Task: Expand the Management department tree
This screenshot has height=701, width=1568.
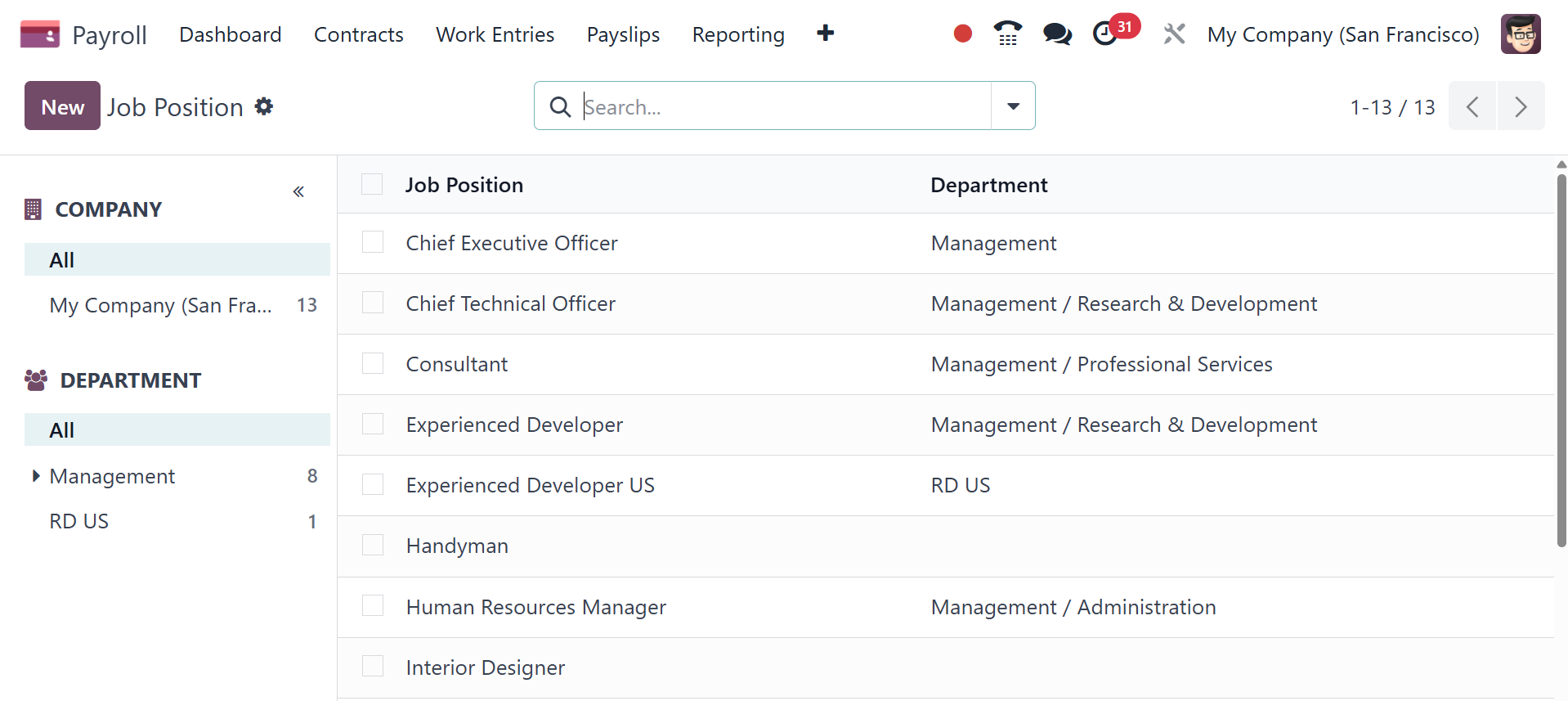Action: [x=35, y=476]
